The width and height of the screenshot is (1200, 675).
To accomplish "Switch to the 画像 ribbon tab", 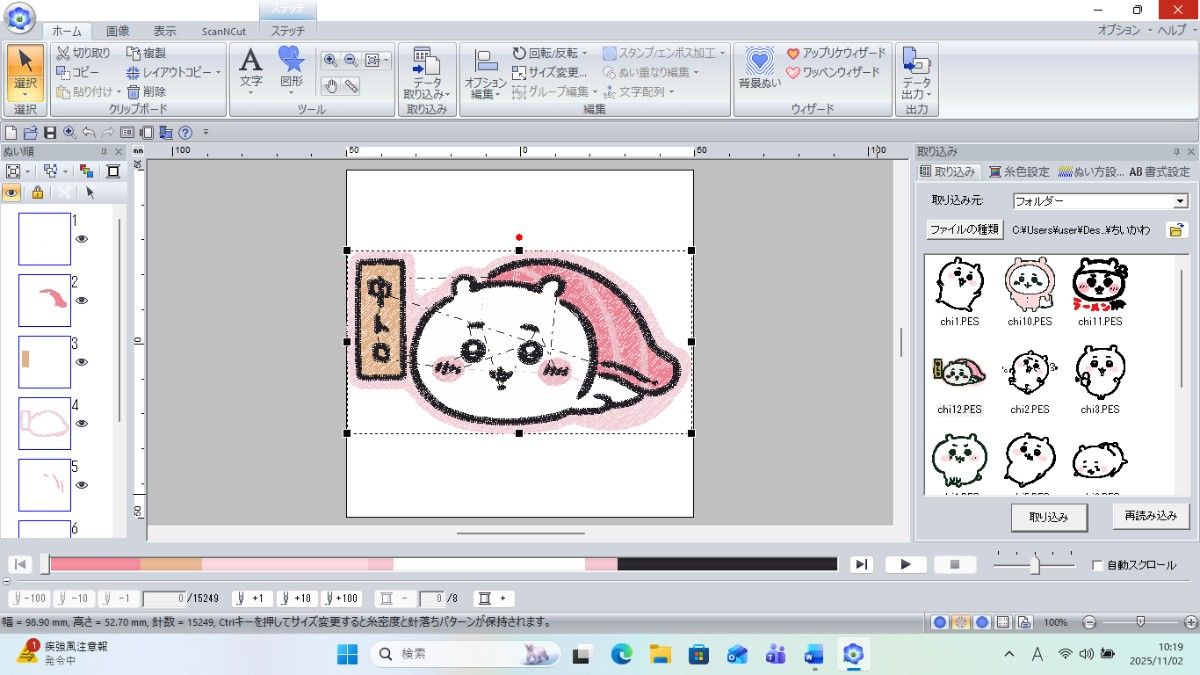I will [118, 30].
